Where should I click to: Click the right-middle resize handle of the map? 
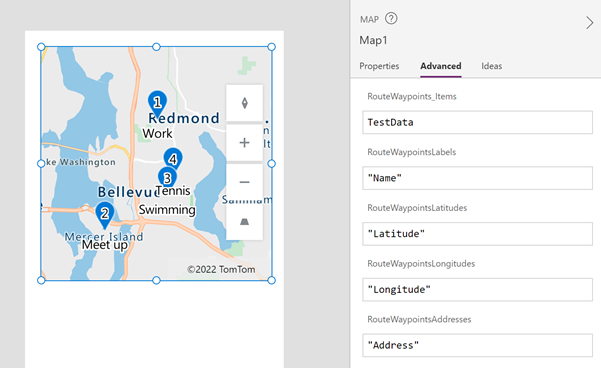(x=271, y=164)
